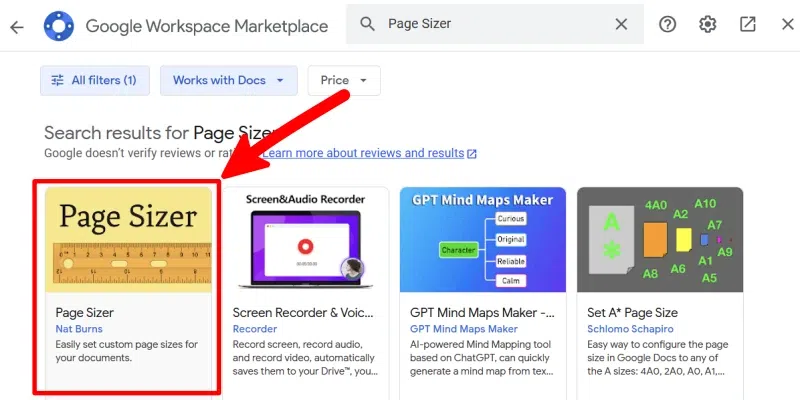Image resolution: width=800 pixels, height=400 pixels.
Task: Open GPT Mind Maps Maker developer link
Action: pyautogui.click(x=464, y=329)
